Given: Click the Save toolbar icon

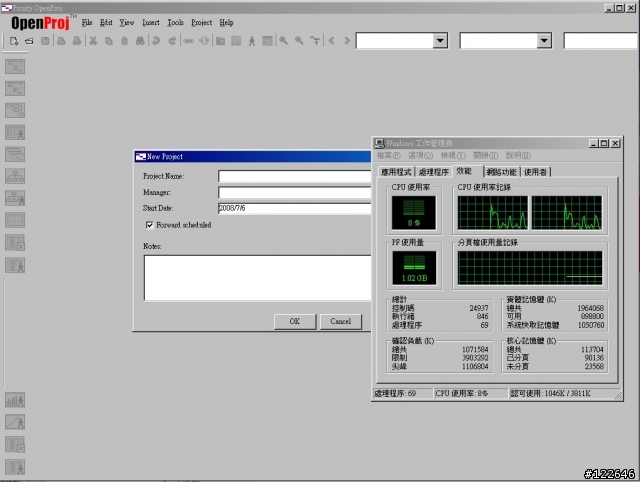Looking at the screenshot, I should point(45,41).
